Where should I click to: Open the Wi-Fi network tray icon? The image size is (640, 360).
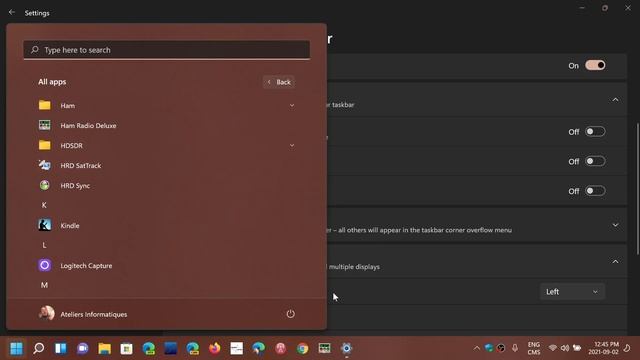click(553, 348)
